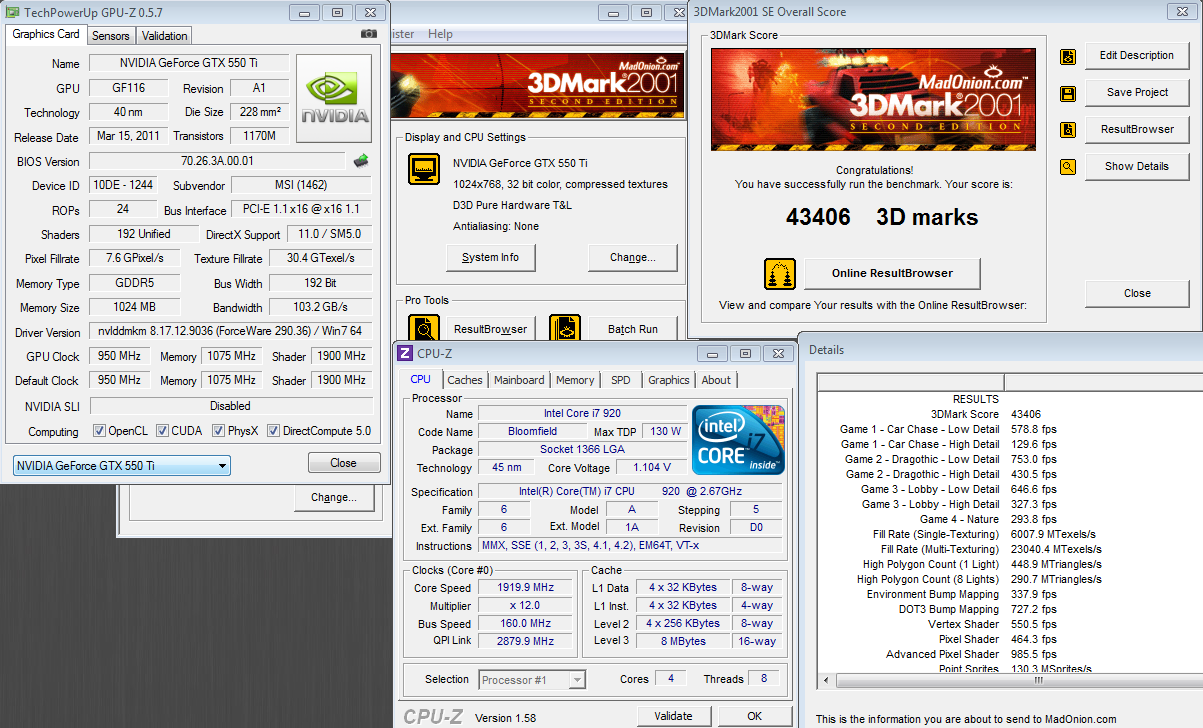The height and width of the screenshot is (728, 1203).
Task: Click the Level 3 cache 8 MBytes value
Action: (x=683, y=642)
